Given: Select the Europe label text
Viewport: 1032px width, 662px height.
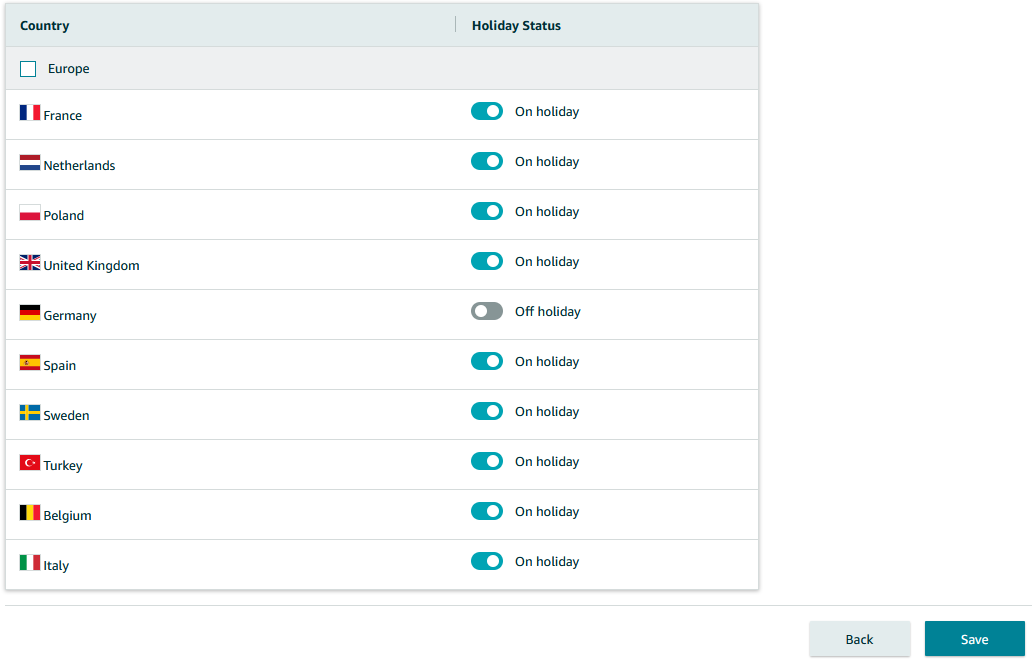Looking at the screenshot, I should click(68, 68).
